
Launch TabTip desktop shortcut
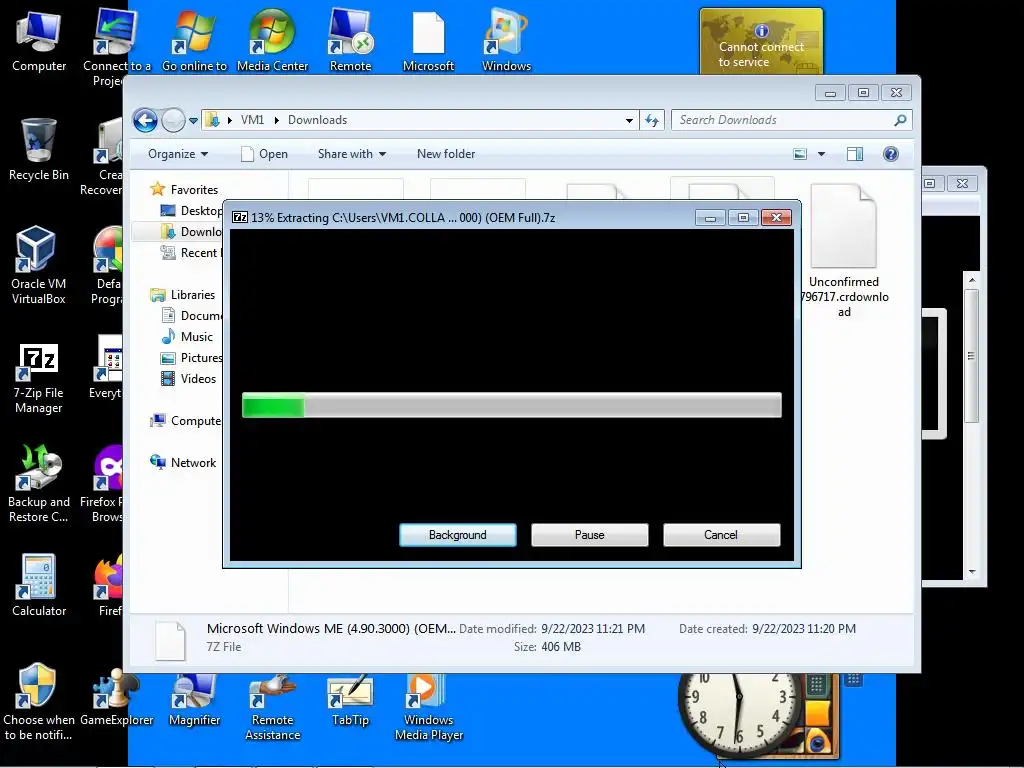tap(350, 700)
